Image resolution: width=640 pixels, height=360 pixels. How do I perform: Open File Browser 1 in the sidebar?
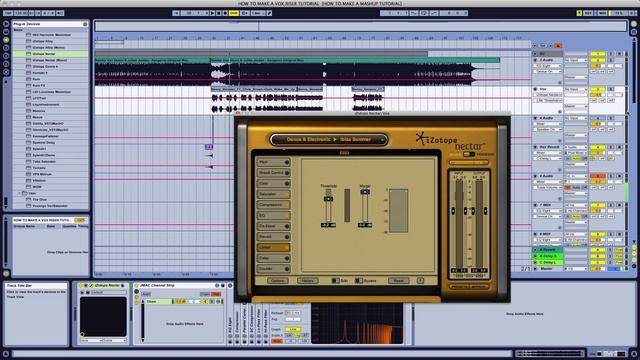click(x=6, y=48)
